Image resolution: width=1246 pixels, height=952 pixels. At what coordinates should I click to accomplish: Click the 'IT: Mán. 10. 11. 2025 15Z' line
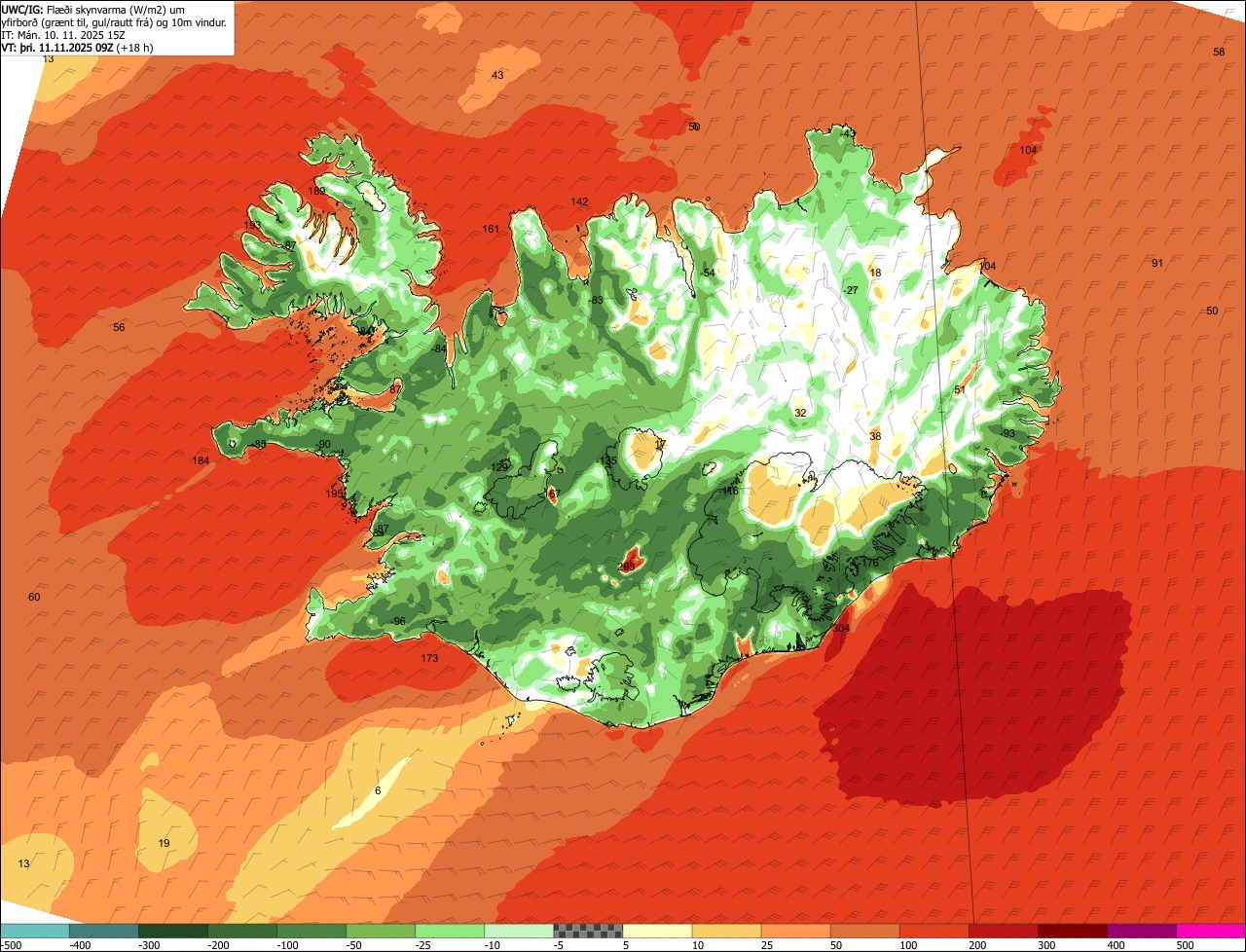pyautogui.click(x=63, y=34)
